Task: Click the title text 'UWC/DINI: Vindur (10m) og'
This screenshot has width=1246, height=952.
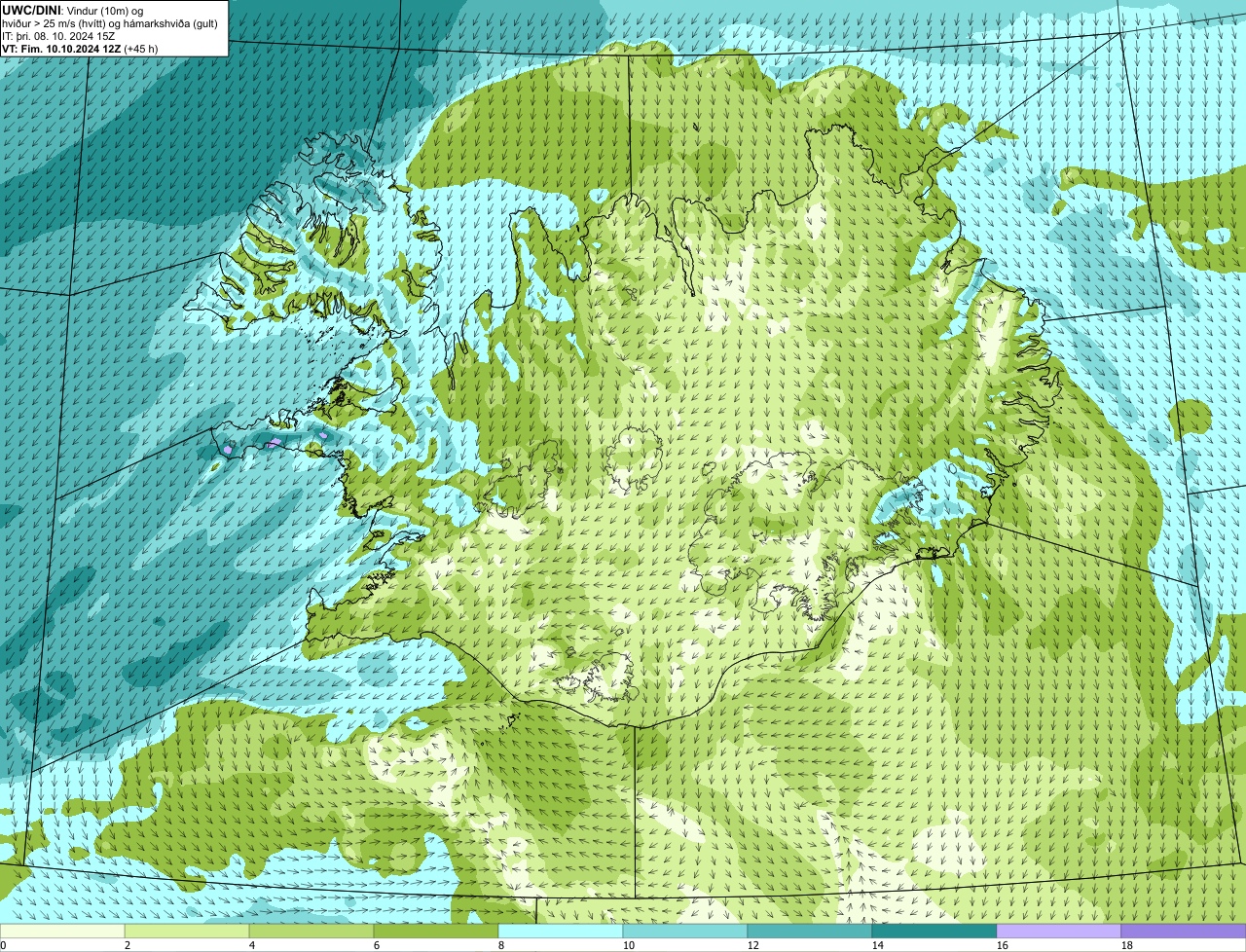Action: point(73,10)
